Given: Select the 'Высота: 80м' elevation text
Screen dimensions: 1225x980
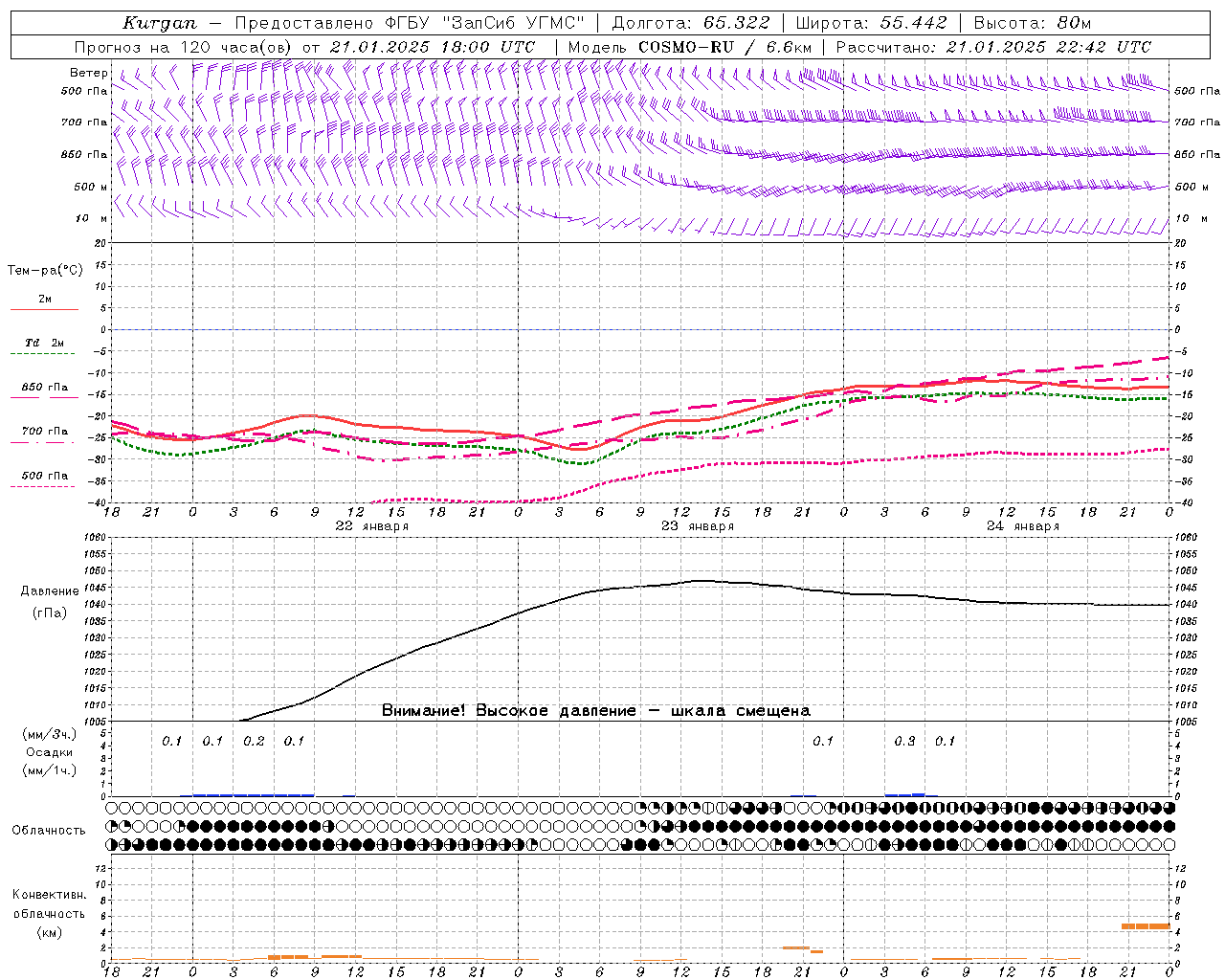Looking at the screenshot, I should pos(1033,23).
